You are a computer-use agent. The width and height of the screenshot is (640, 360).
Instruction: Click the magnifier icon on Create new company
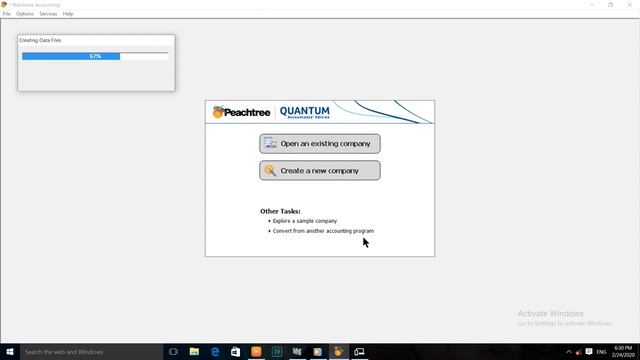click(270, 171)
